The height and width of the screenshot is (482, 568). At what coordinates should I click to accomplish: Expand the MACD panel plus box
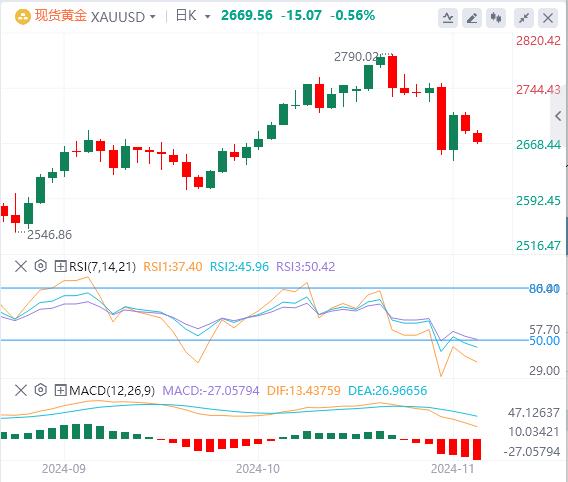60,390
